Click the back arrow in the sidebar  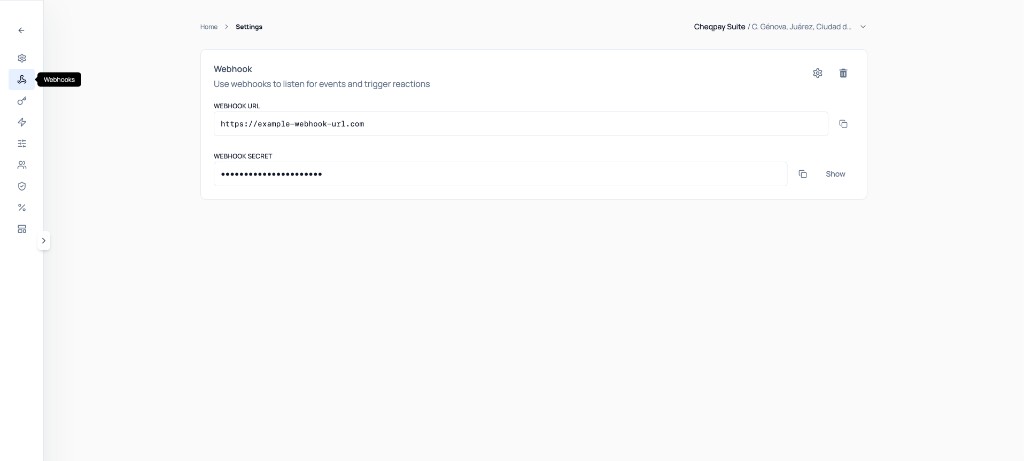coord(22,30)
